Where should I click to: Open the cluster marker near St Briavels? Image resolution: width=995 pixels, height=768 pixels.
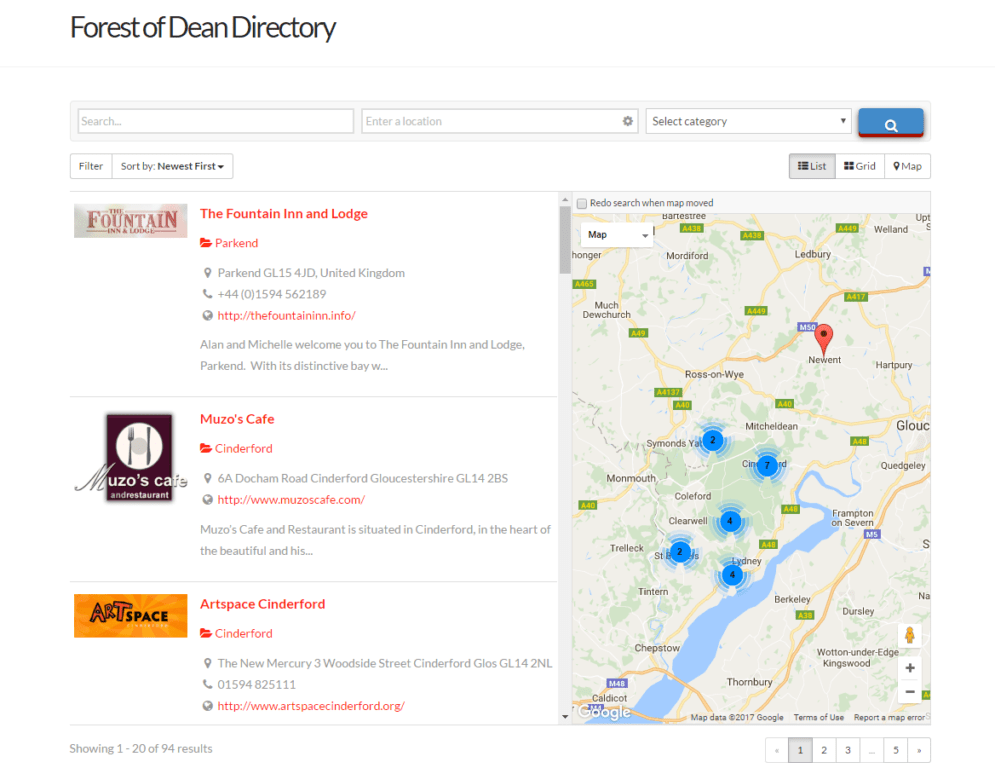[x=680, y=552]
